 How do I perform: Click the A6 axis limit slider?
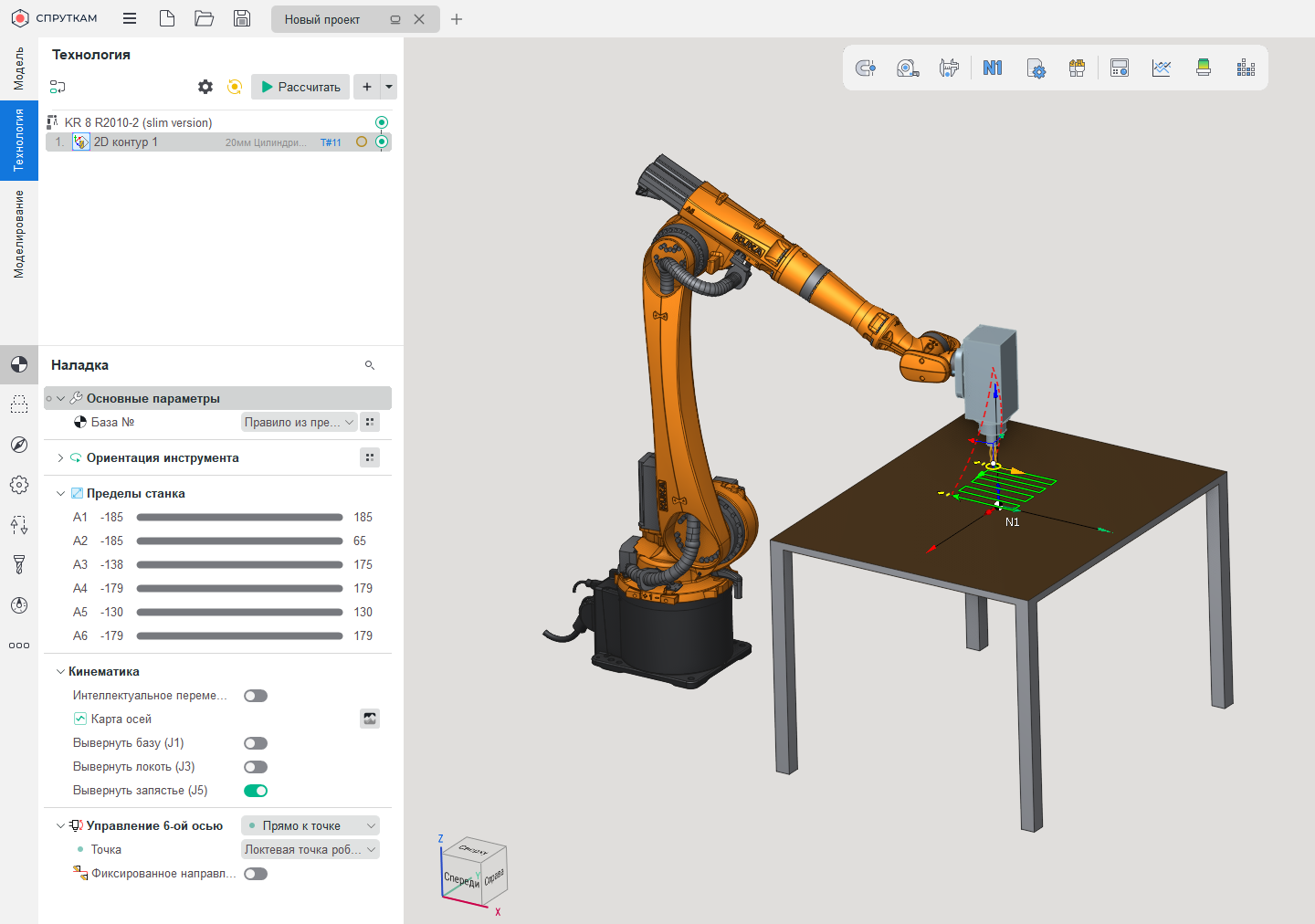tap(239, 635)
